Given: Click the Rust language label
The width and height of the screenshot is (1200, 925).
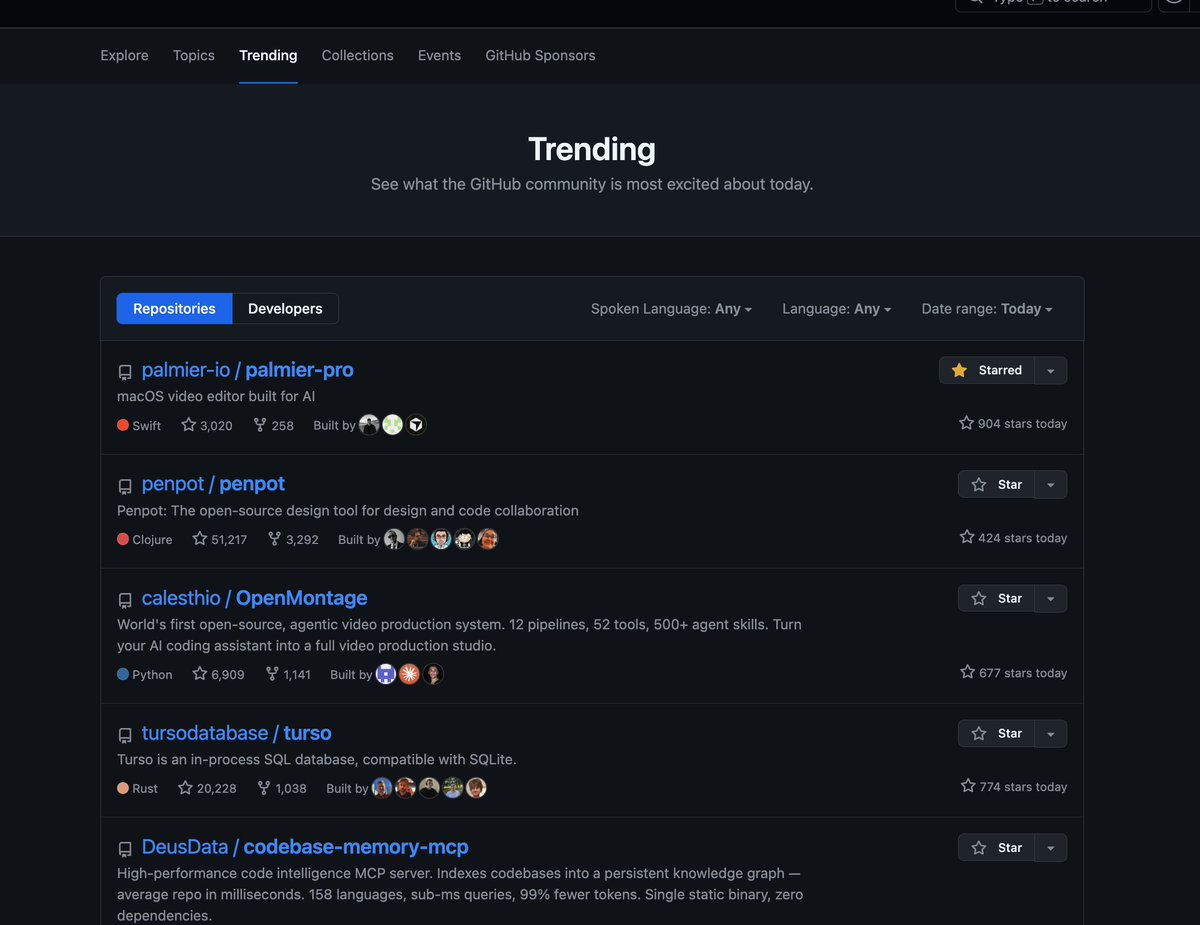Looking at the screenshot, I should point(138,788).
